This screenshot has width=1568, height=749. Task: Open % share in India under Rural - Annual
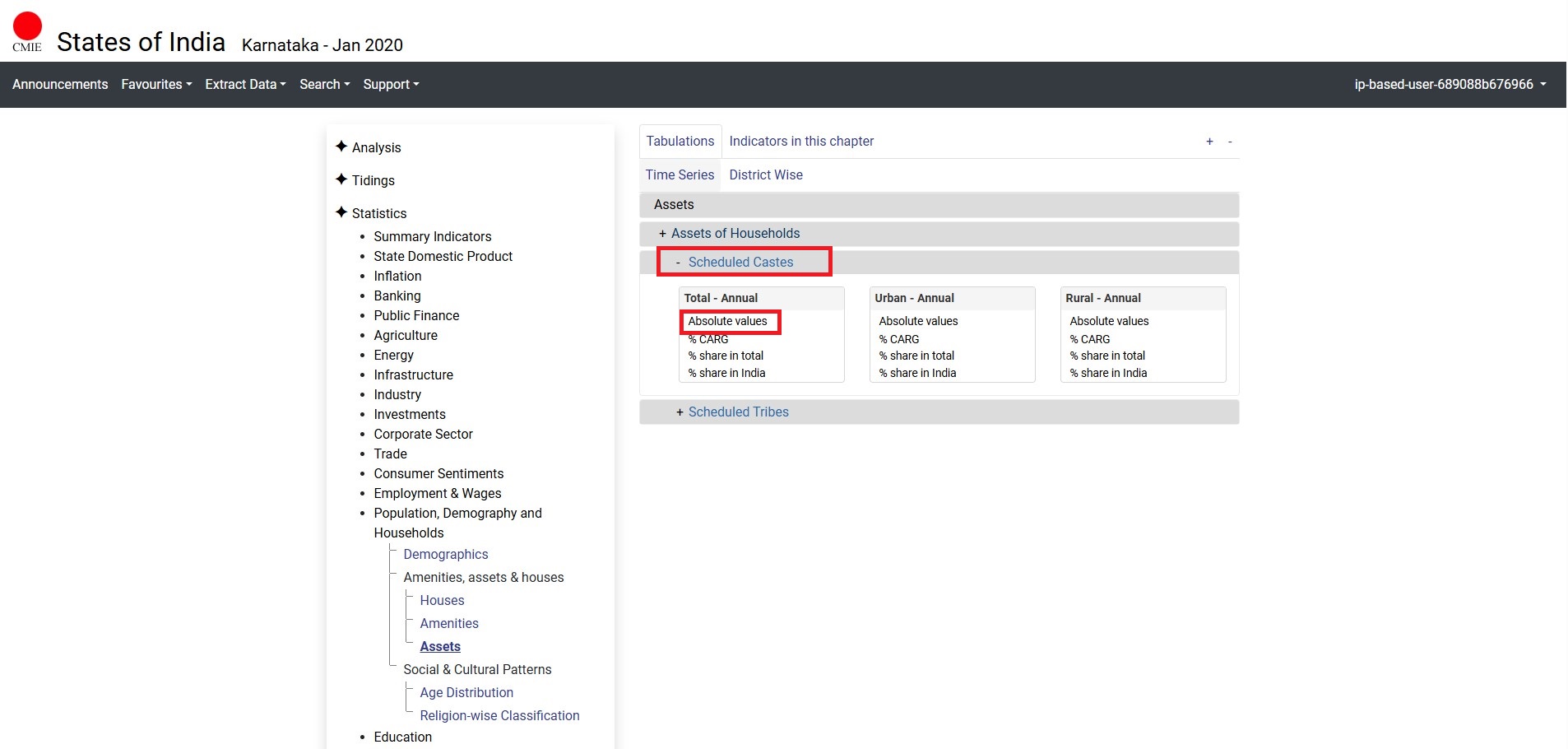[1107, 373]
